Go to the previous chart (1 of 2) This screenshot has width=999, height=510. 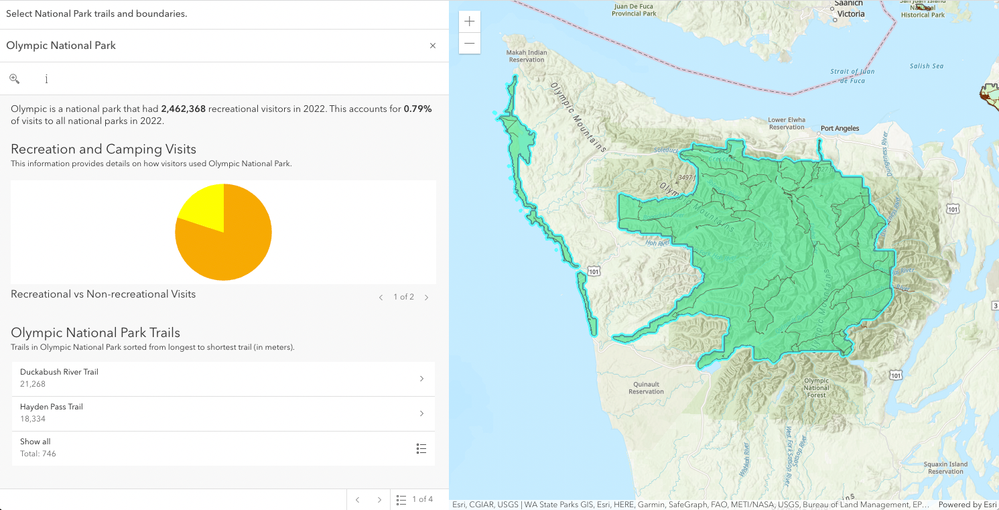click(381, 297)
